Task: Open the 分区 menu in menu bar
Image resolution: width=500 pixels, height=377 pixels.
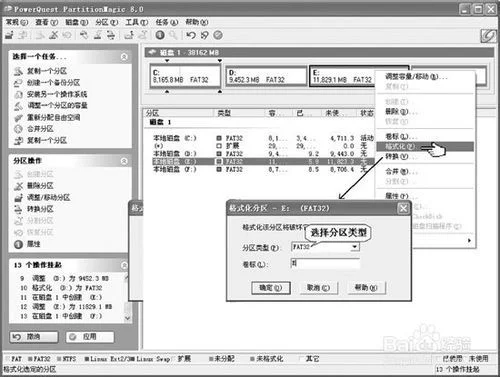Action: pyautogui.click(x=107, y=22)
